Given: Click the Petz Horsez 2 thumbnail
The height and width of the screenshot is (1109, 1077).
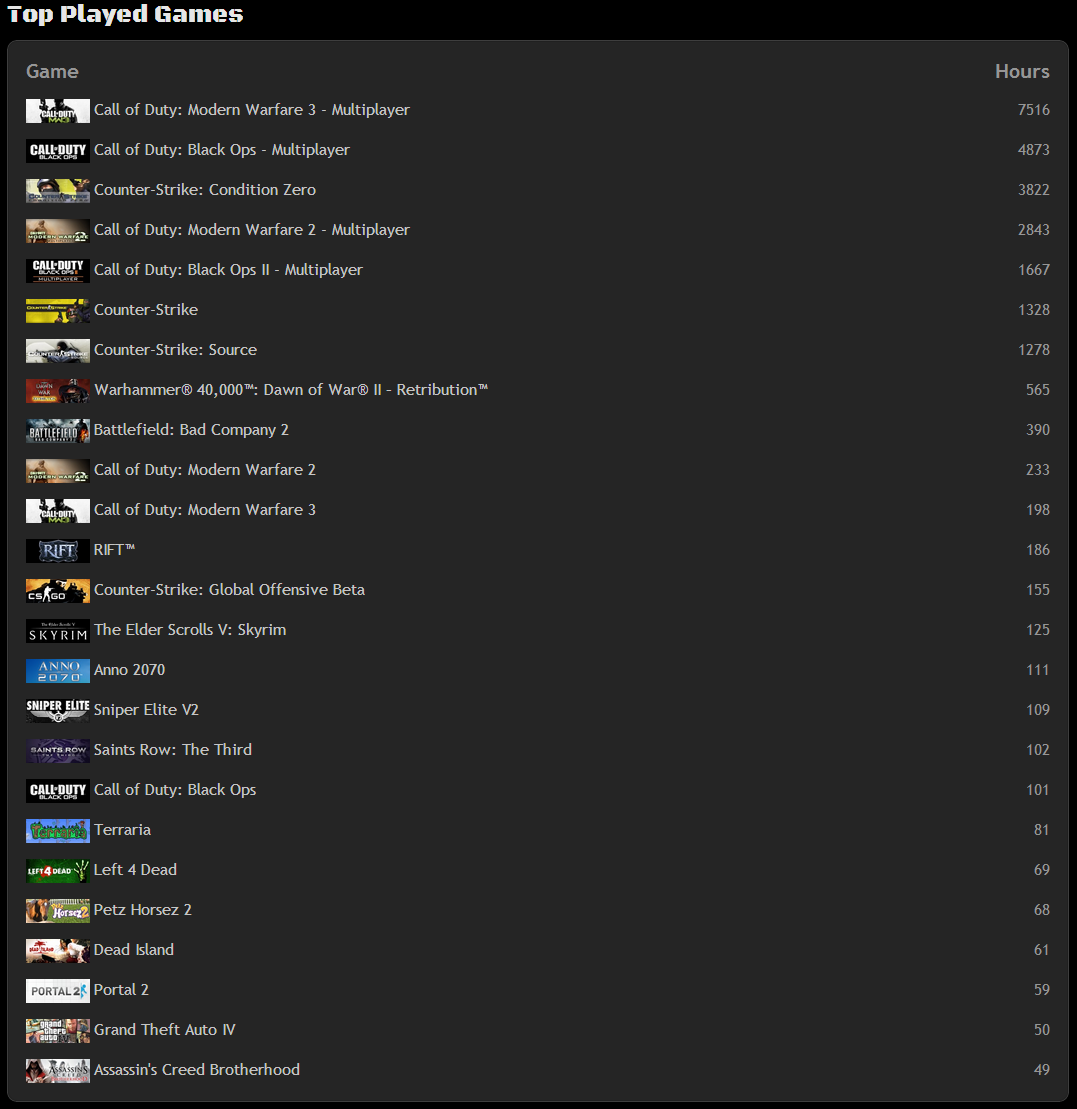Looking at the screenshot, I should point(58,911).
